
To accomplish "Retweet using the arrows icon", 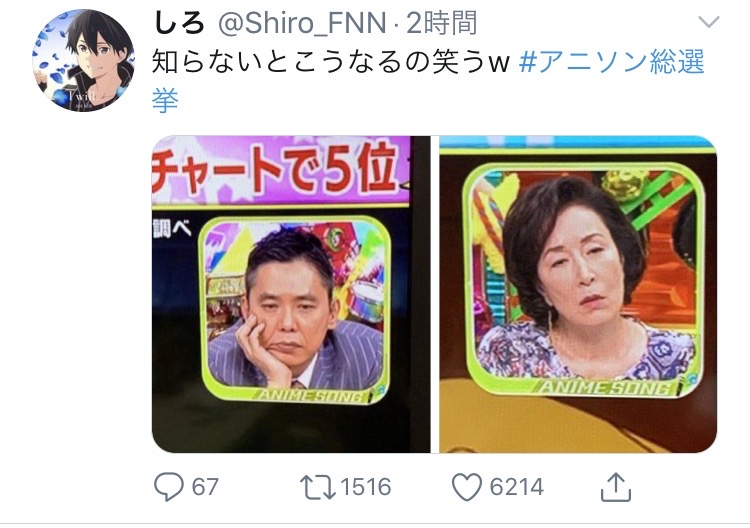I will [x=318, y=487].
